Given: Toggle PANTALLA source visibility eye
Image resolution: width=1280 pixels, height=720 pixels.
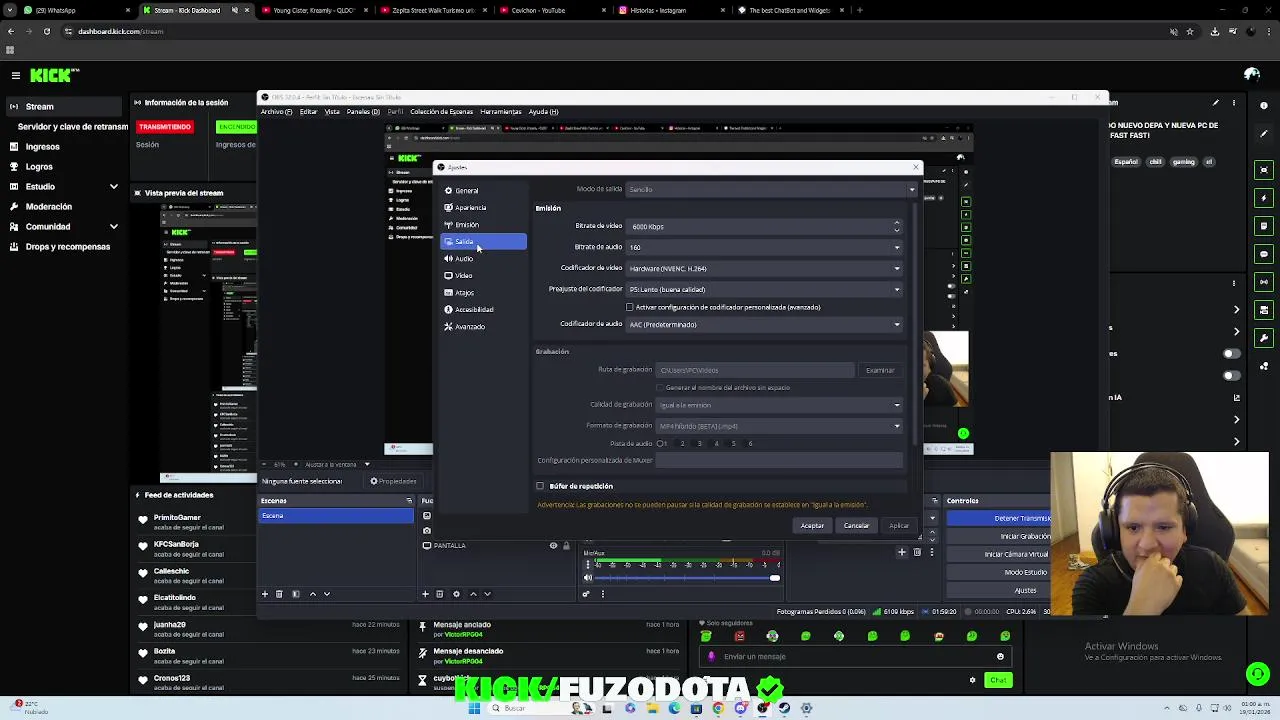Looking at the screenshot, I should tap(553, 545).
